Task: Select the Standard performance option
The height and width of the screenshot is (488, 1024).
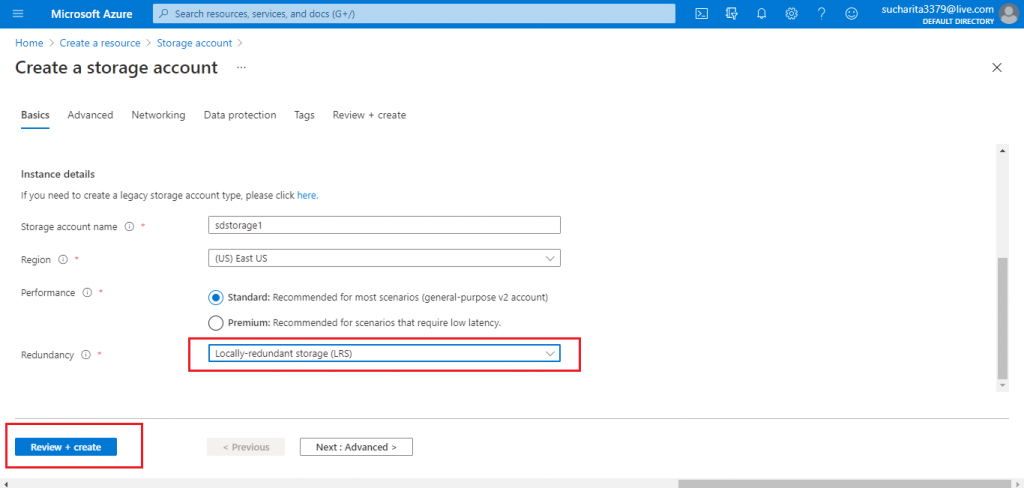Action: (216, 297)
